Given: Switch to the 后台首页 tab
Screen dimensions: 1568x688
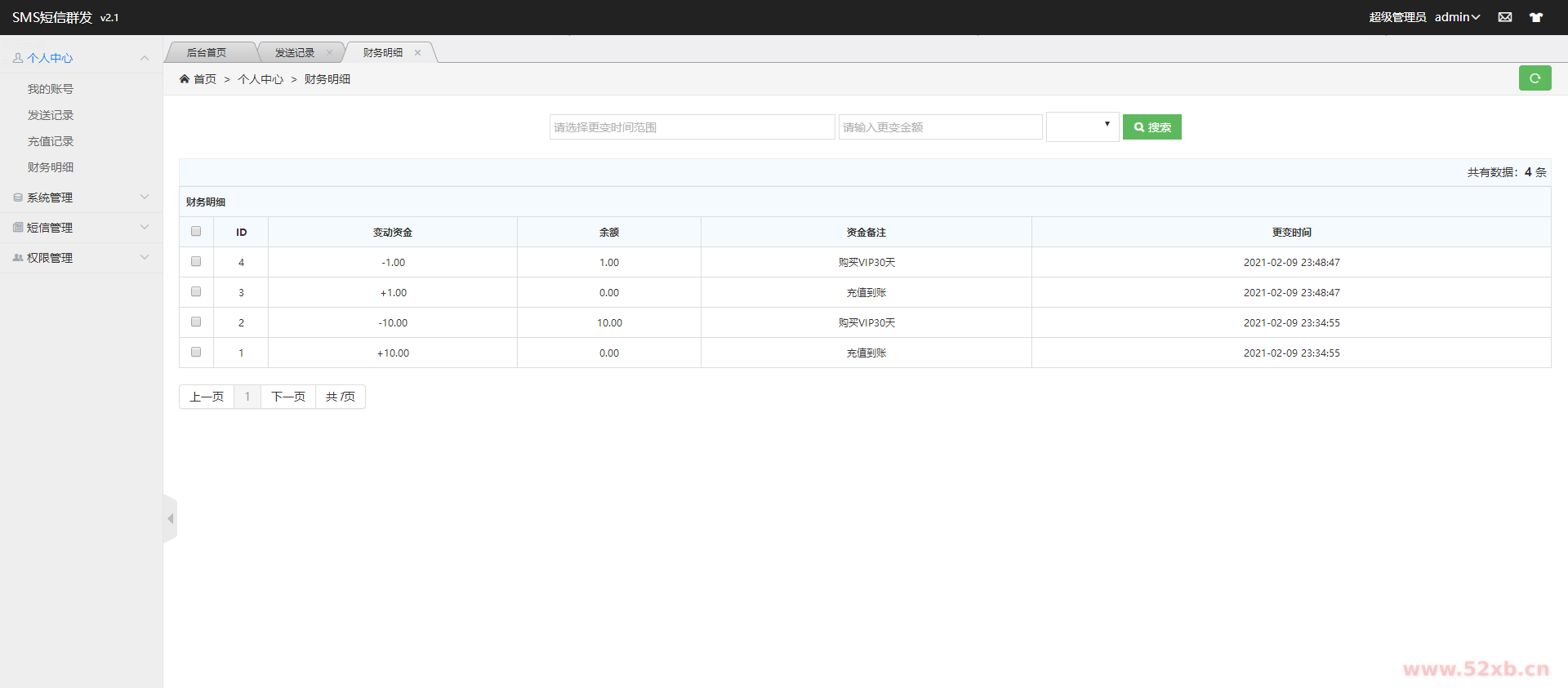Looking at the screenshot, I should (207, 52).
